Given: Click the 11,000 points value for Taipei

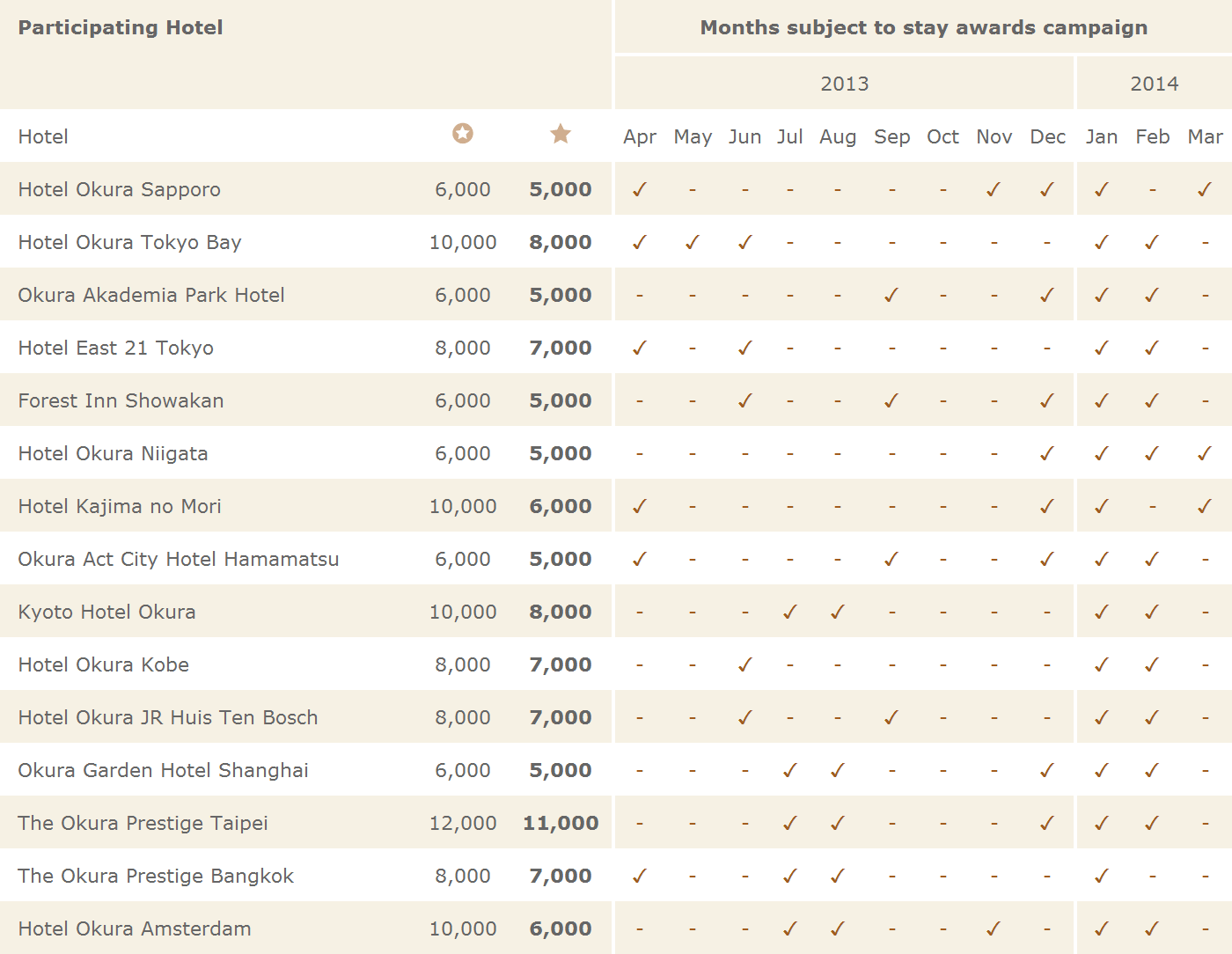Looking at the screenshot, I should (561, 823).
